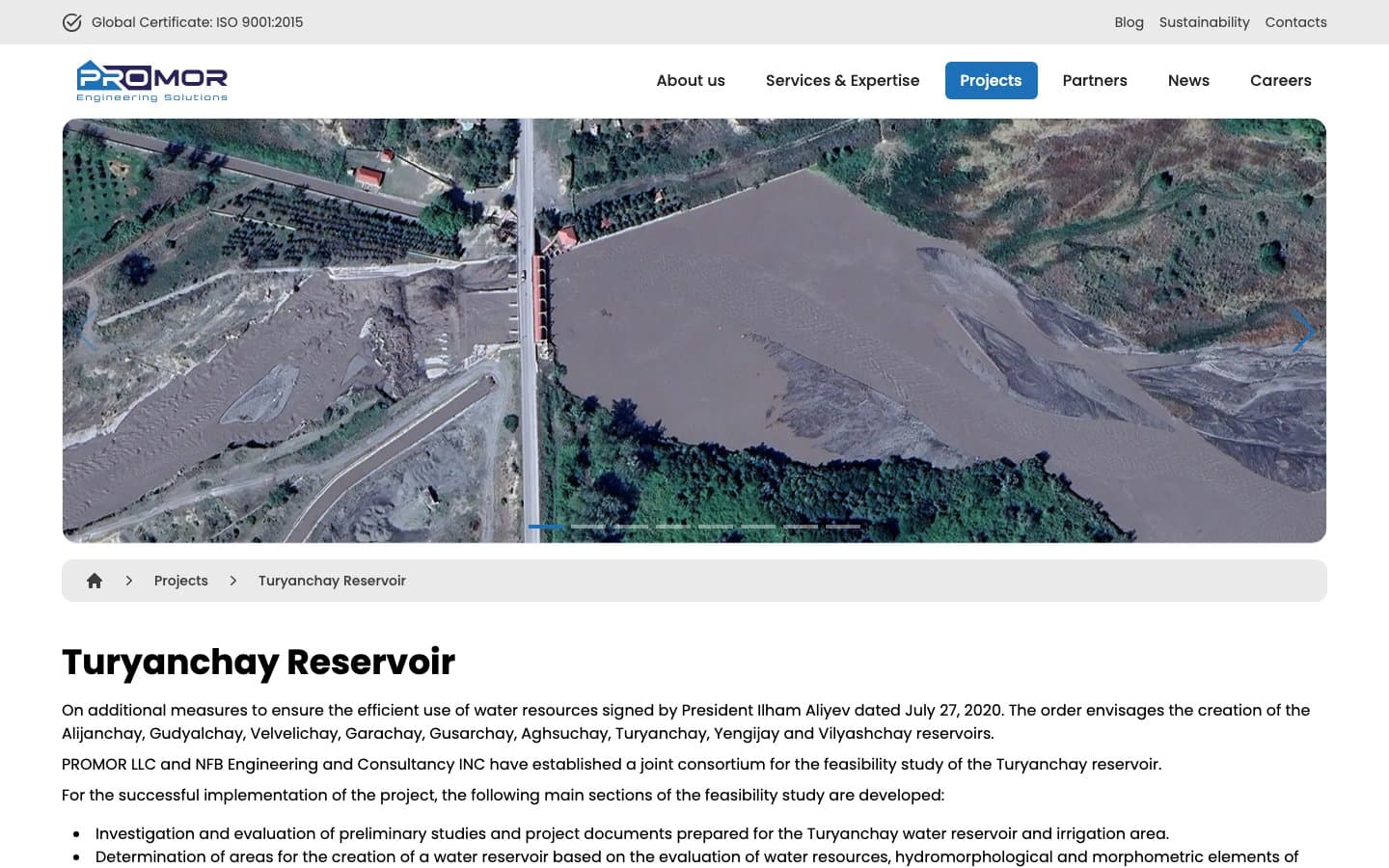
Task: Select the last carousel slide indicator
Action: (x=843, y=527)
